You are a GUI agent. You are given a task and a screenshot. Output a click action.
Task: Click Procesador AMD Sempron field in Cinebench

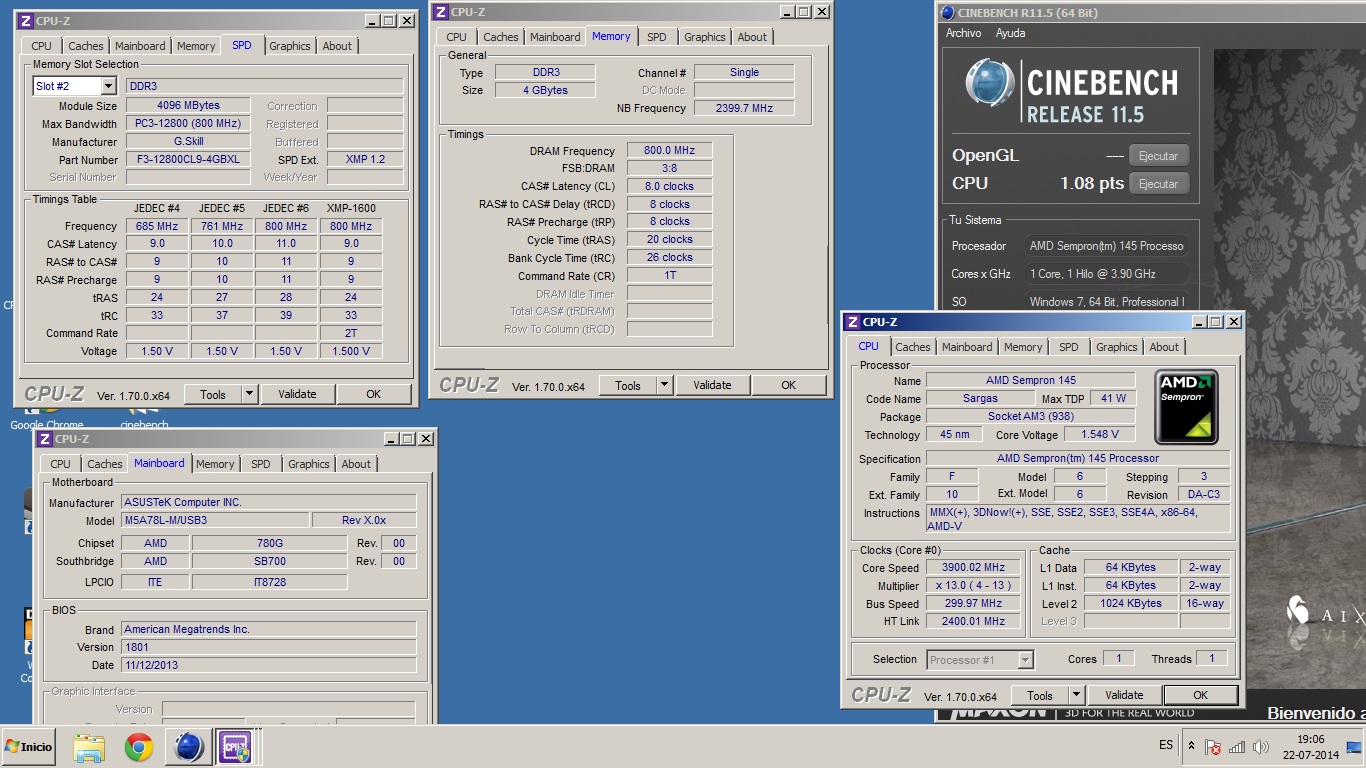pos(1106,246)
